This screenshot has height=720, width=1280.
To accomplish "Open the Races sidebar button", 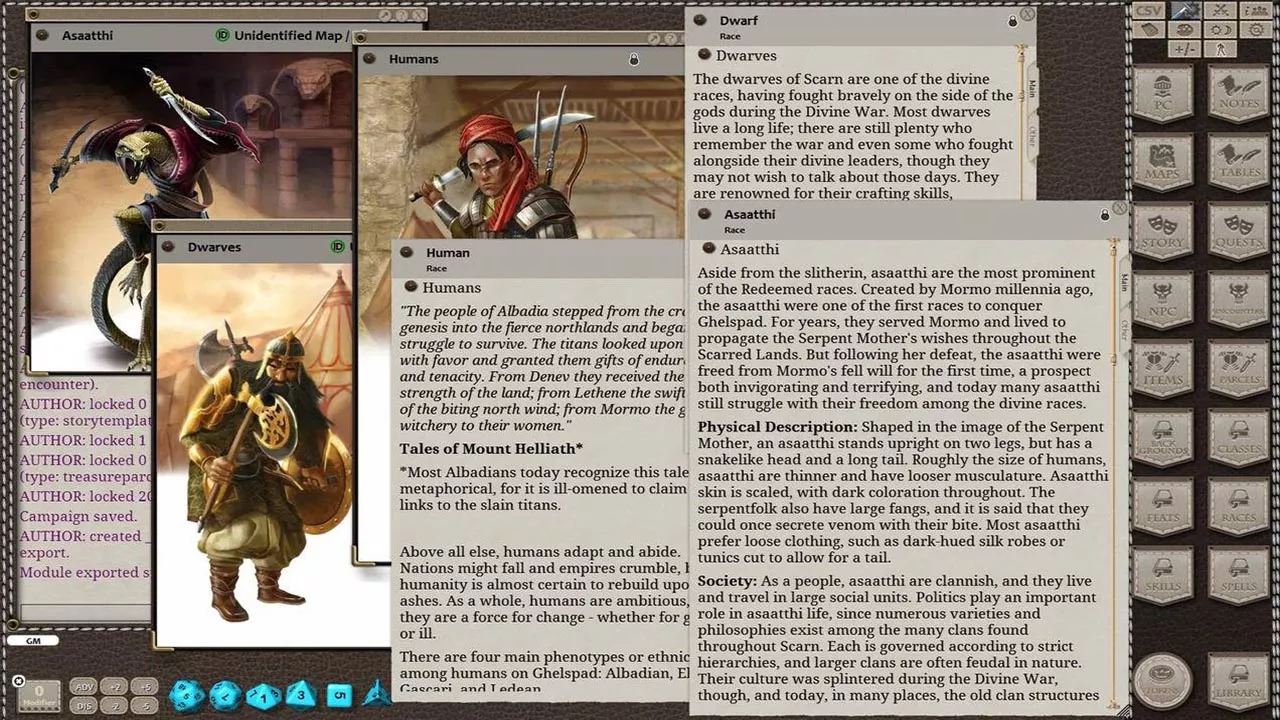I will (x=1238, y=507).
